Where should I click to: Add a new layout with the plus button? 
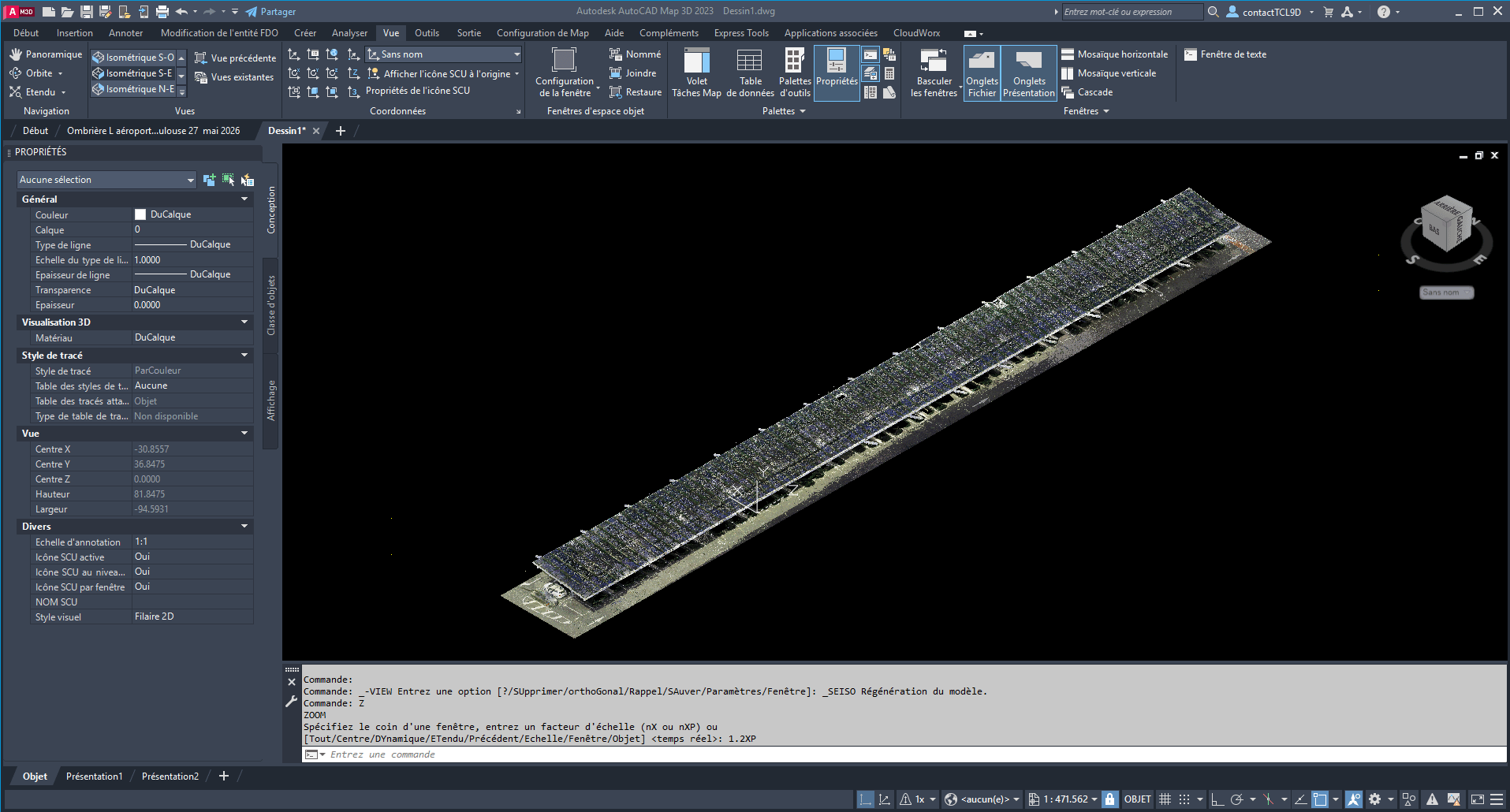[x=224, y=777]
